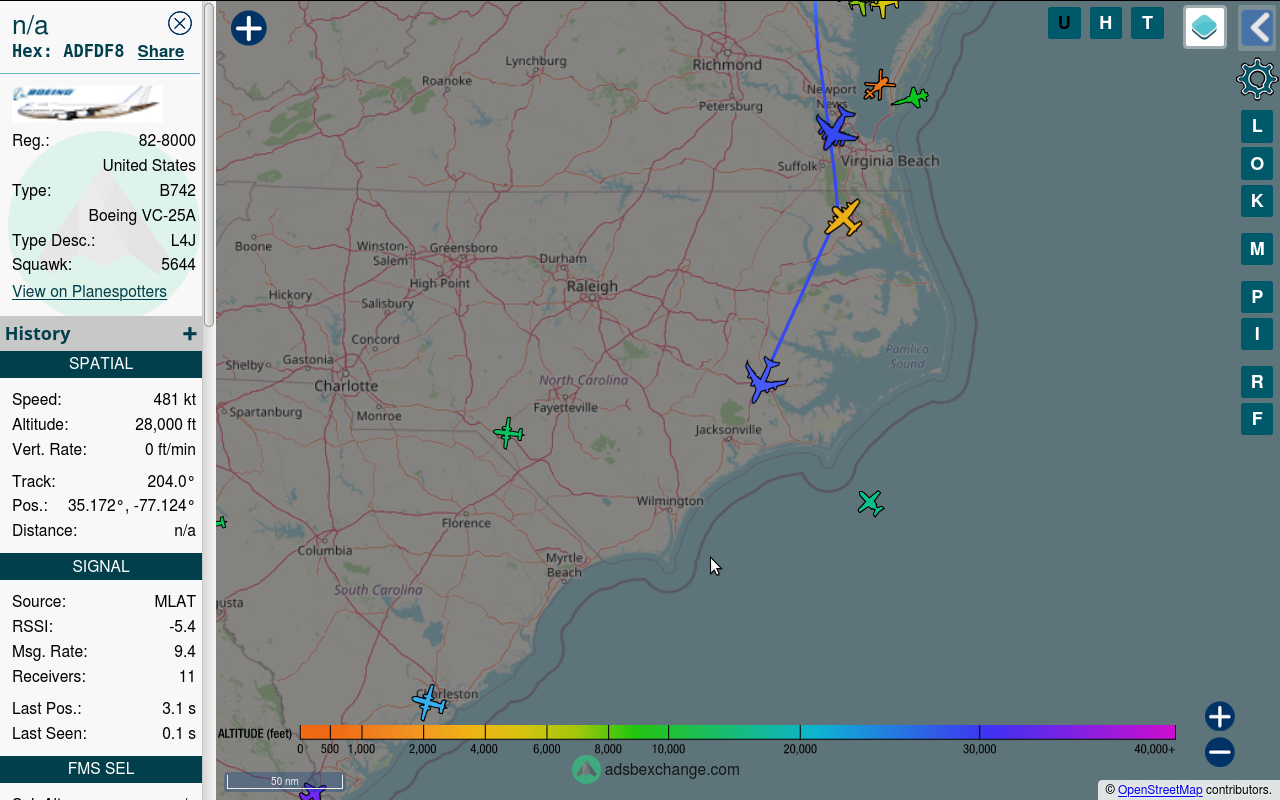Click the SIGNAL section header

point(101,567)
